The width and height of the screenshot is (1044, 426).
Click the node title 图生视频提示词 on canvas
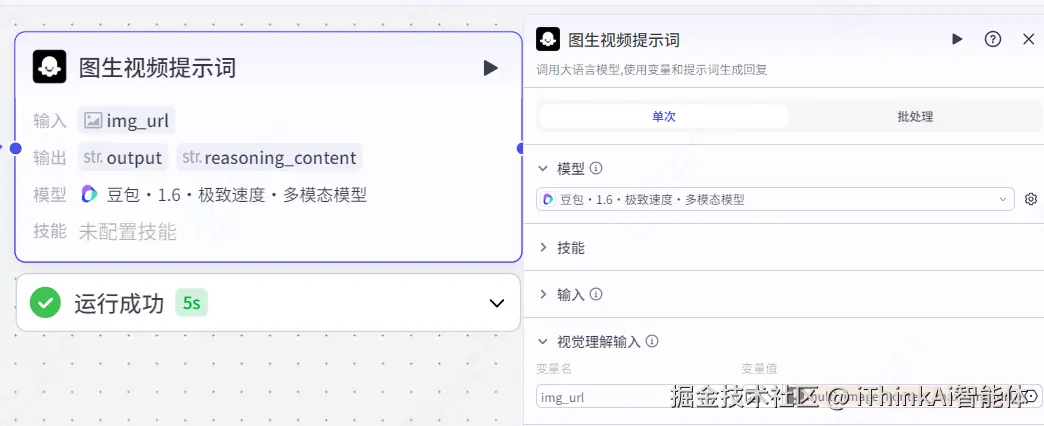[158, 67]
